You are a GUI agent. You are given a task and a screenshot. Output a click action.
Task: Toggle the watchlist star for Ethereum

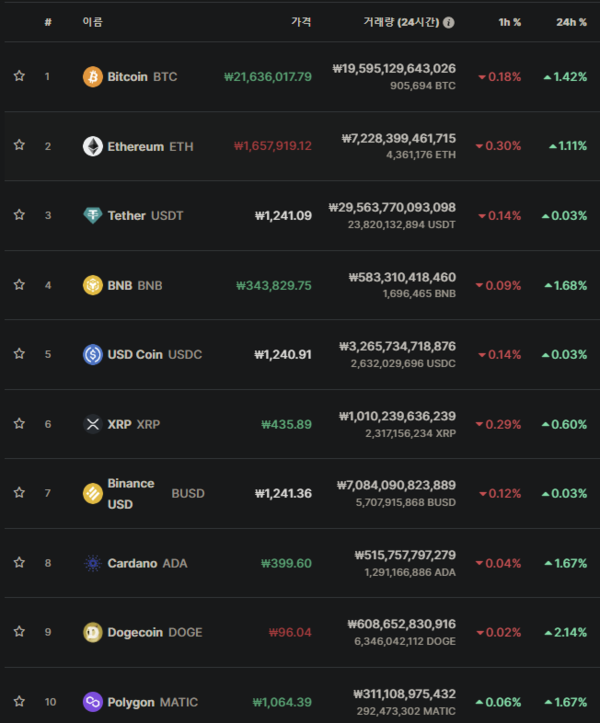19,146
